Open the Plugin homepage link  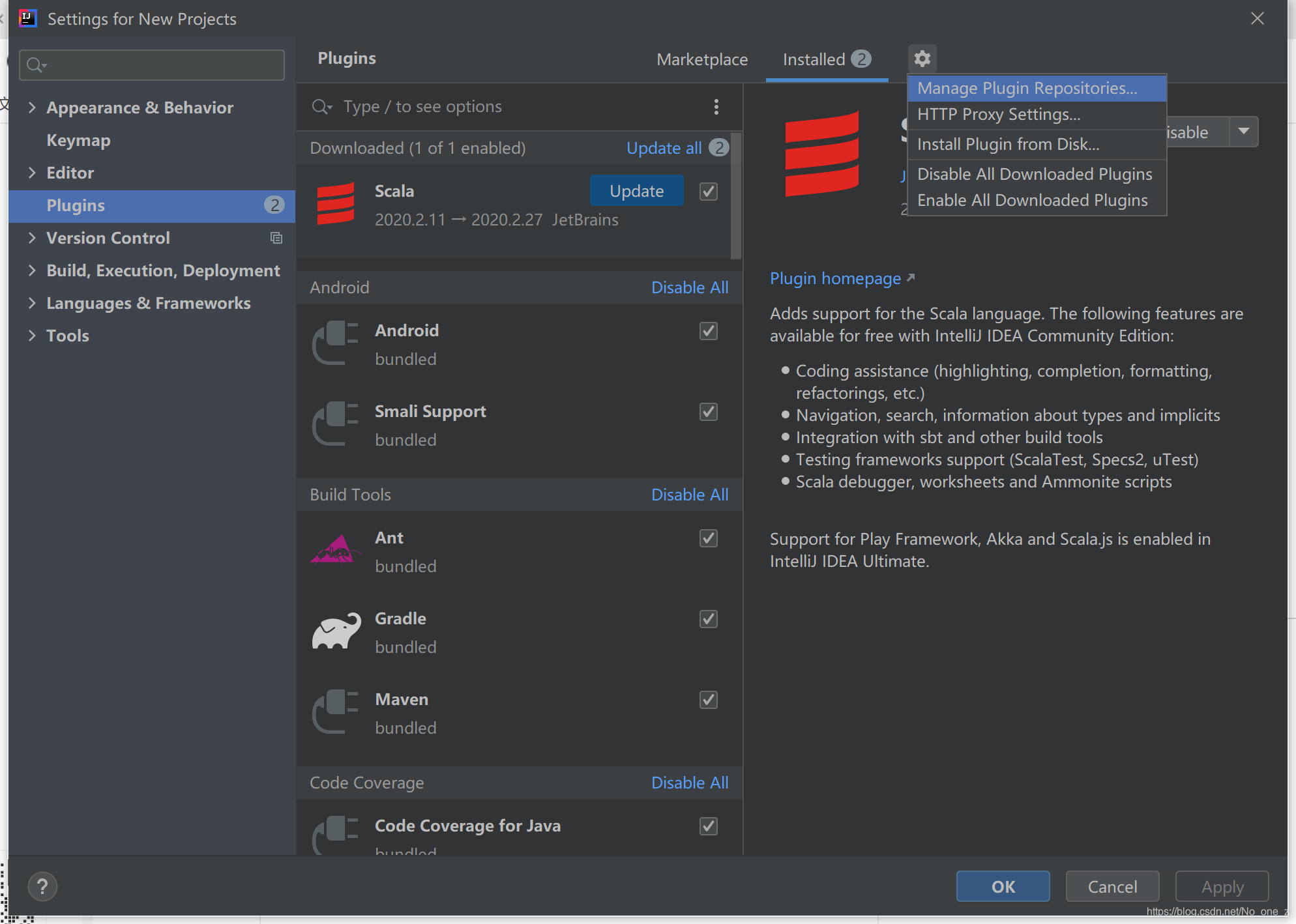(836, 278)
